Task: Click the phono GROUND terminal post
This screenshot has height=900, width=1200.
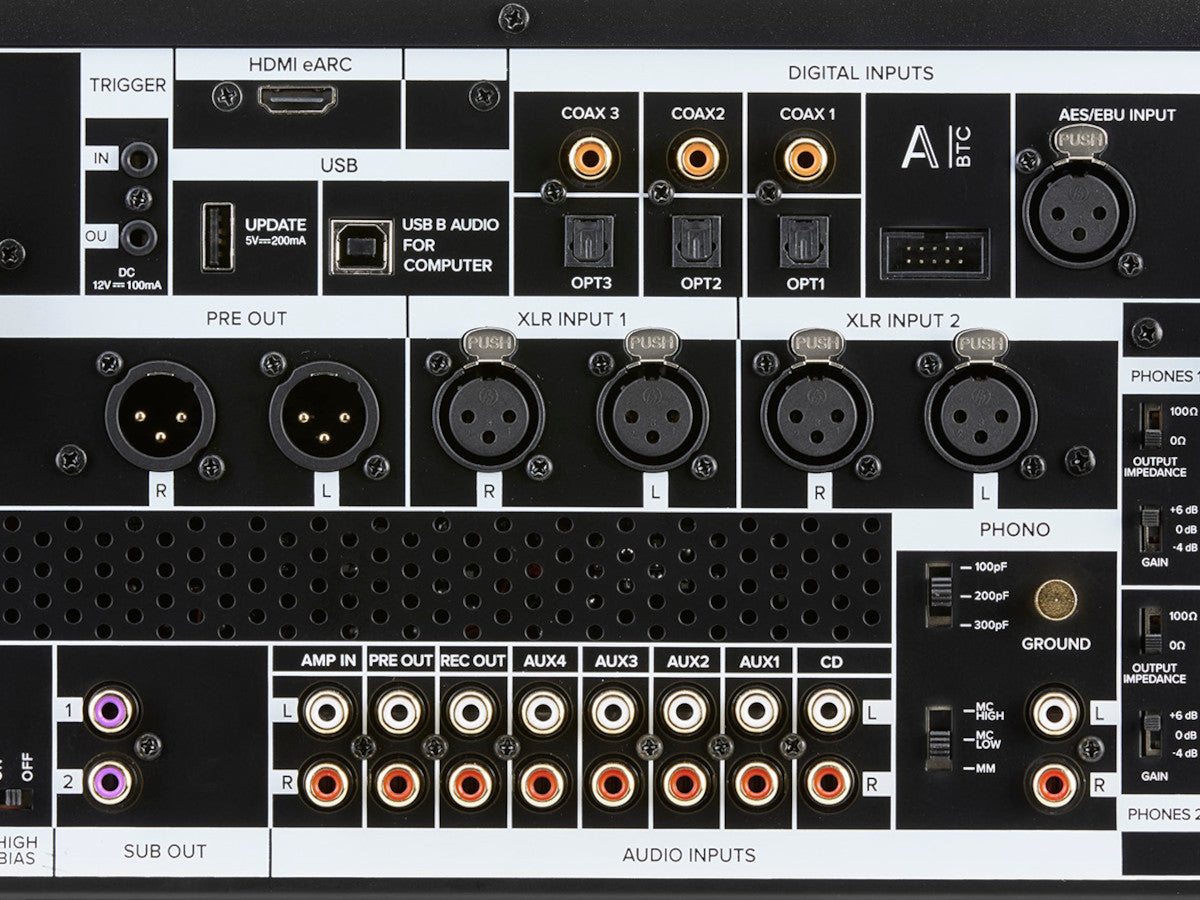Action: coord(1055,600)
